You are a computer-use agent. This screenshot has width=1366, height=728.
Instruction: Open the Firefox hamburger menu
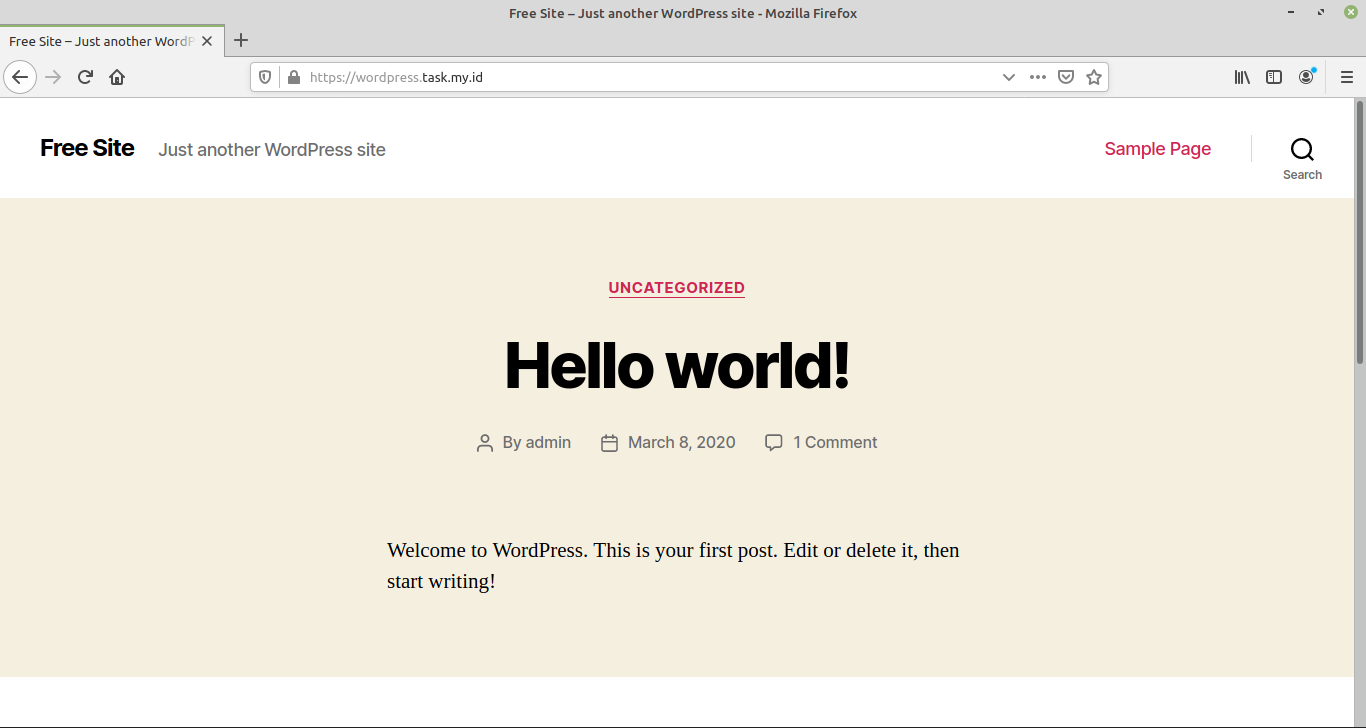point(1347,77)
